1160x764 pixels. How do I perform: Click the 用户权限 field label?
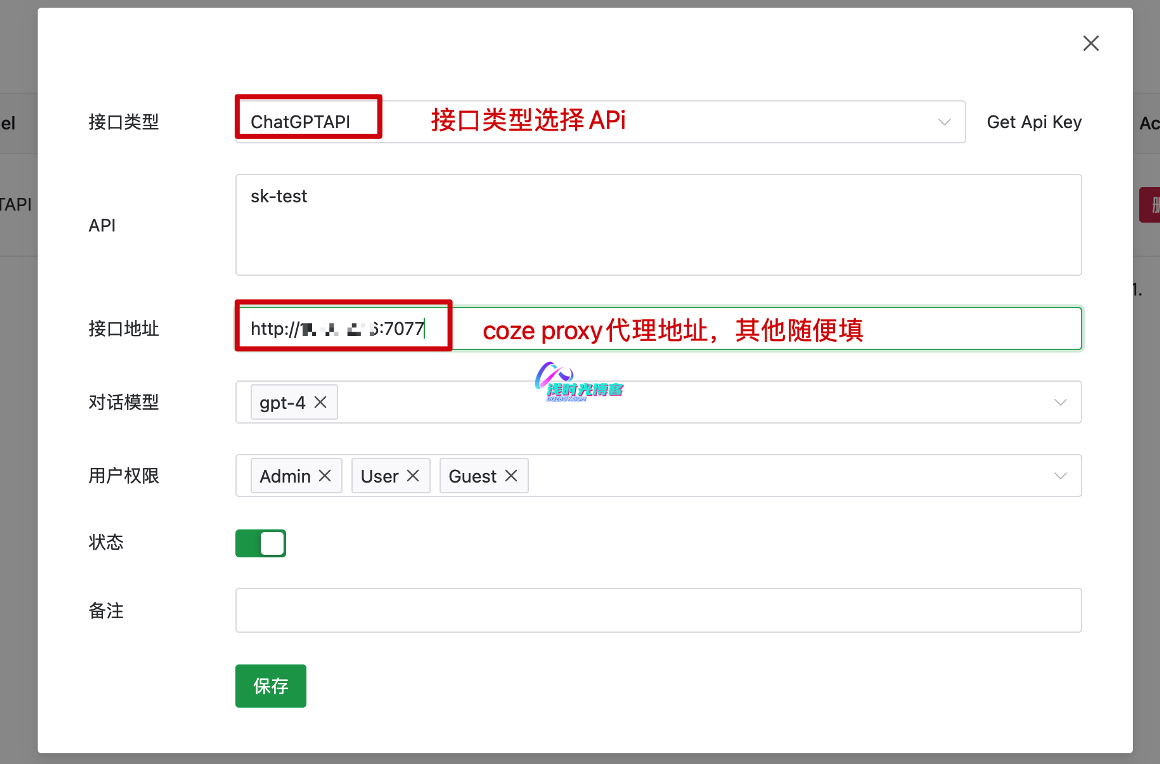[124, 476]
